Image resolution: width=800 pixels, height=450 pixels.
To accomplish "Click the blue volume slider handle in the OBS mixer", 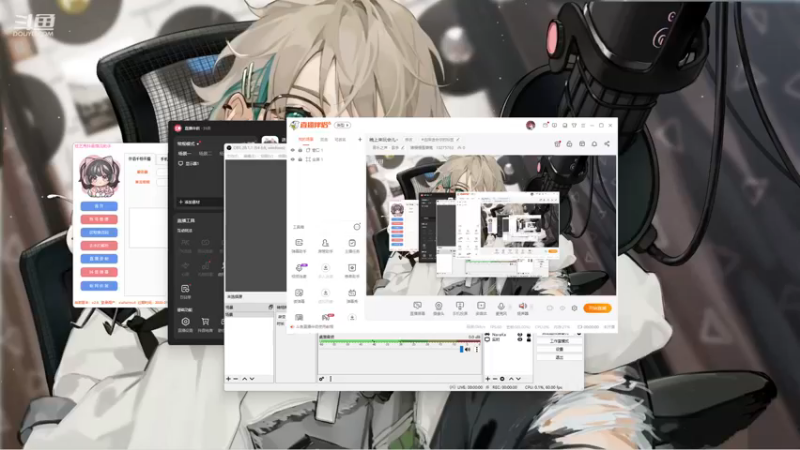I will pyautogui.click(x=461, y=349).
